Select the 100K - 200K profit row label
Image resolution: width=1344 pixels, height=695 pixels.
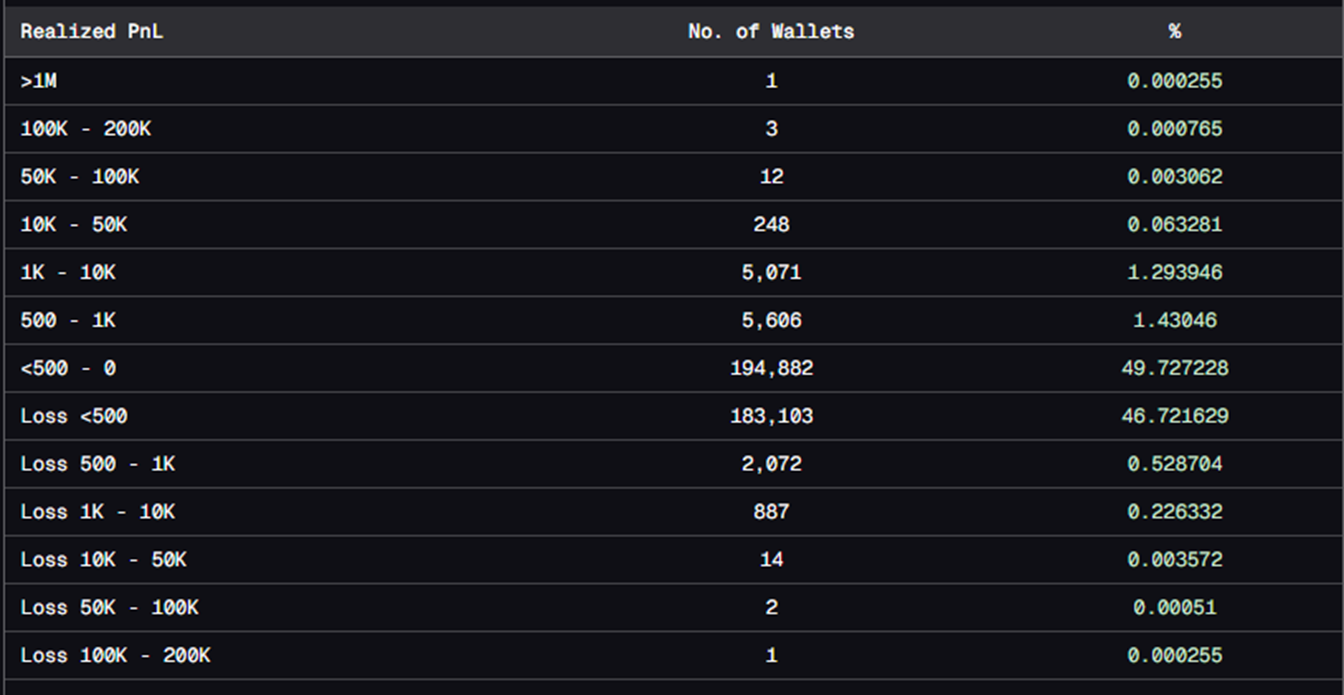click(85, 129)
